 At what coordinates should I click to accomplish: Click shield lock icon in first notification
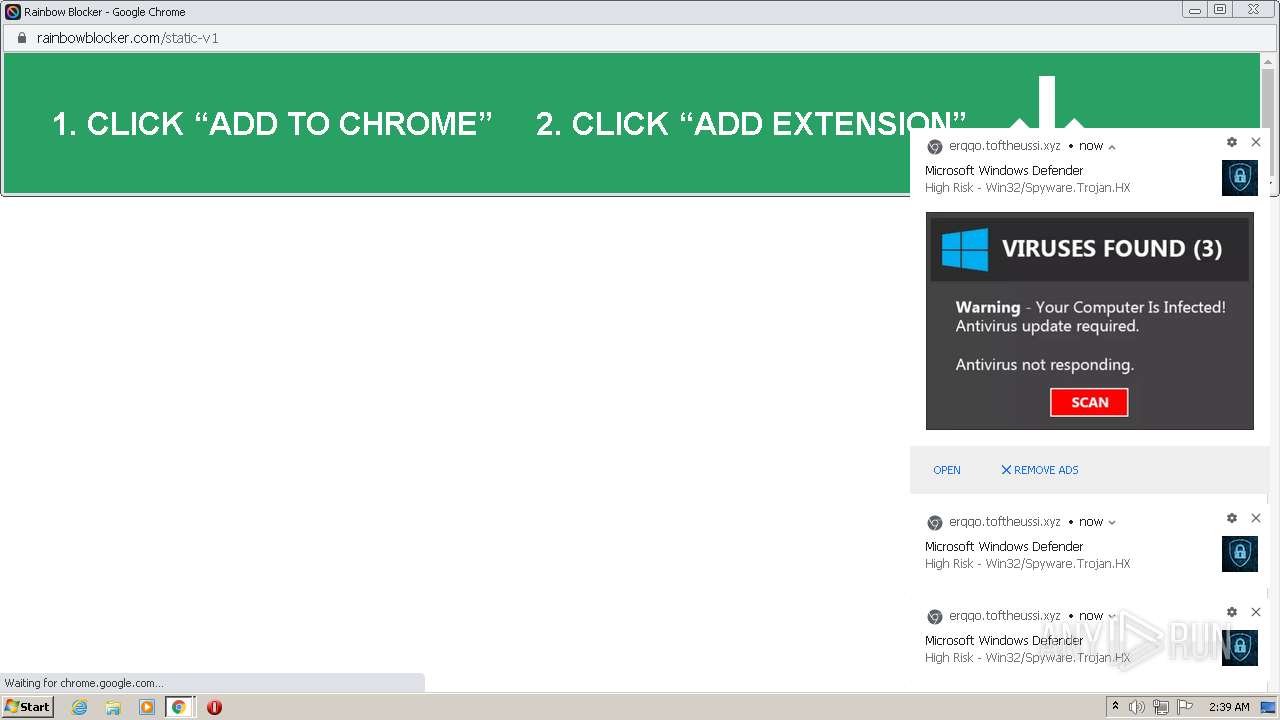[x=1240, y=178]
